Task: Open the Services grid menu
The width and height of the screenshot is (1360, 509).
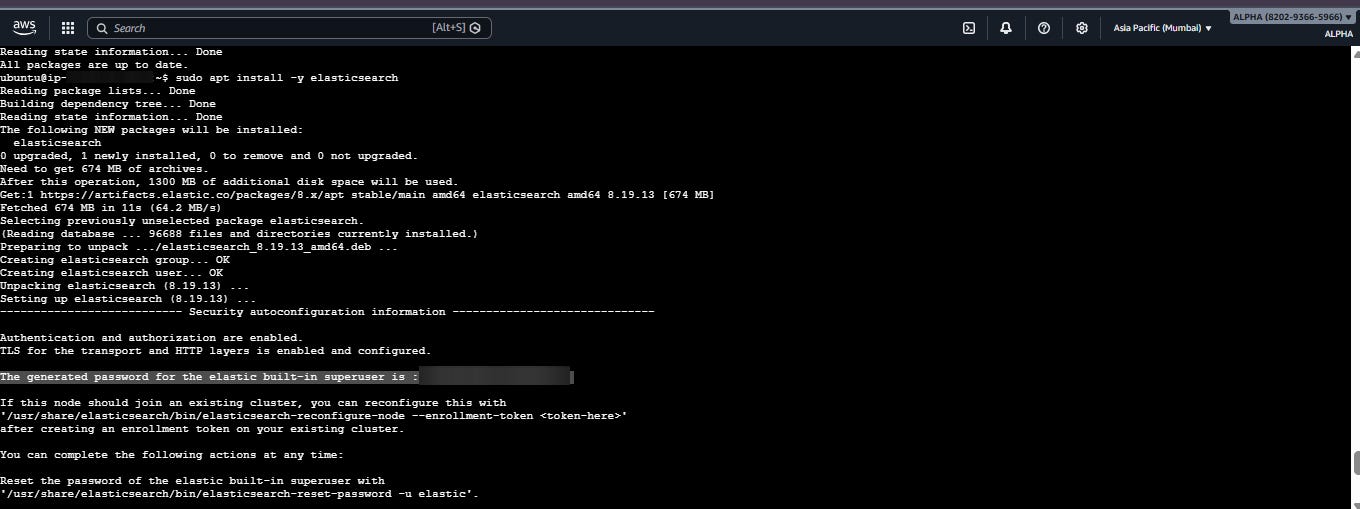Action: [x=68, y=28]
